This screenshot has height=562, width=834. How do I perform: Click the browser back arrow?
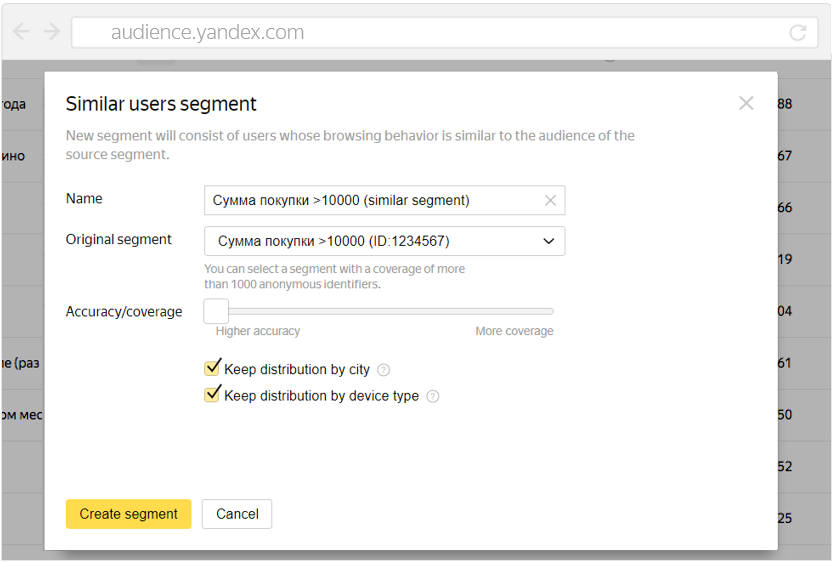click(21, 32)
